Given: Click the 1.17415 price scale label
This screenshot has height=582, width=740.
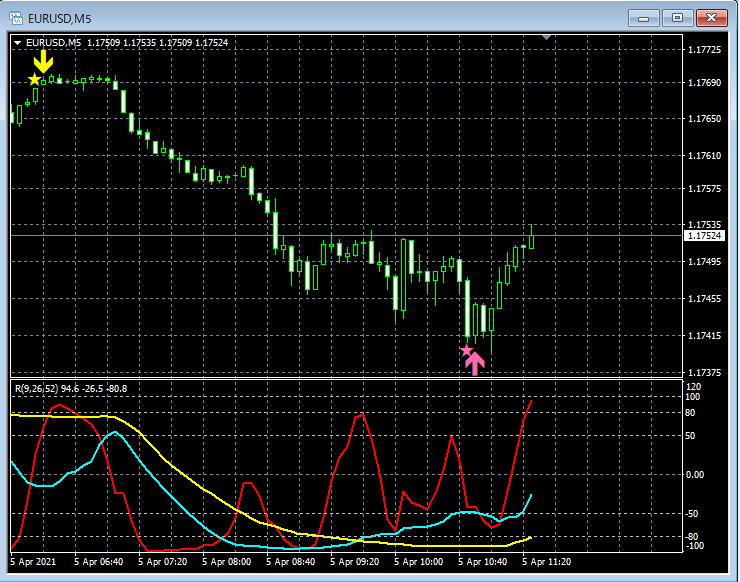Looking at the screenshot, I should pyautogui.click(x=705, y=336).
